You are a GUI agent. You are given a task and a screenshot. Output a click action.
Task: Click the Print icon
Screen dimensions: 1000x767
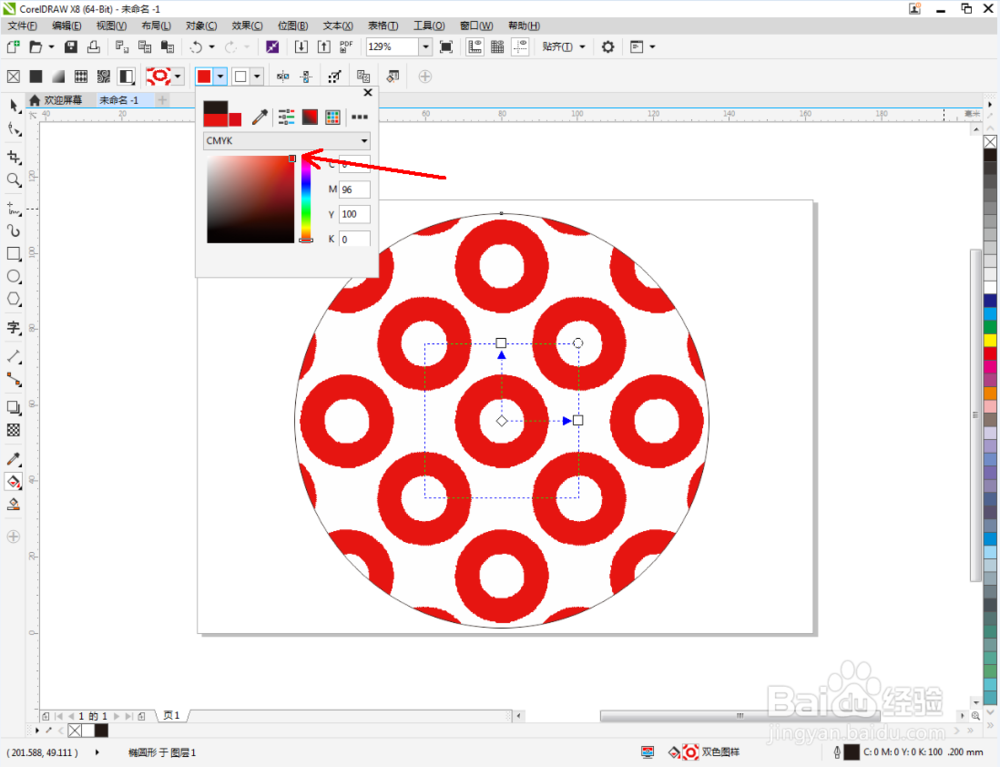click(x=94, y=47)
